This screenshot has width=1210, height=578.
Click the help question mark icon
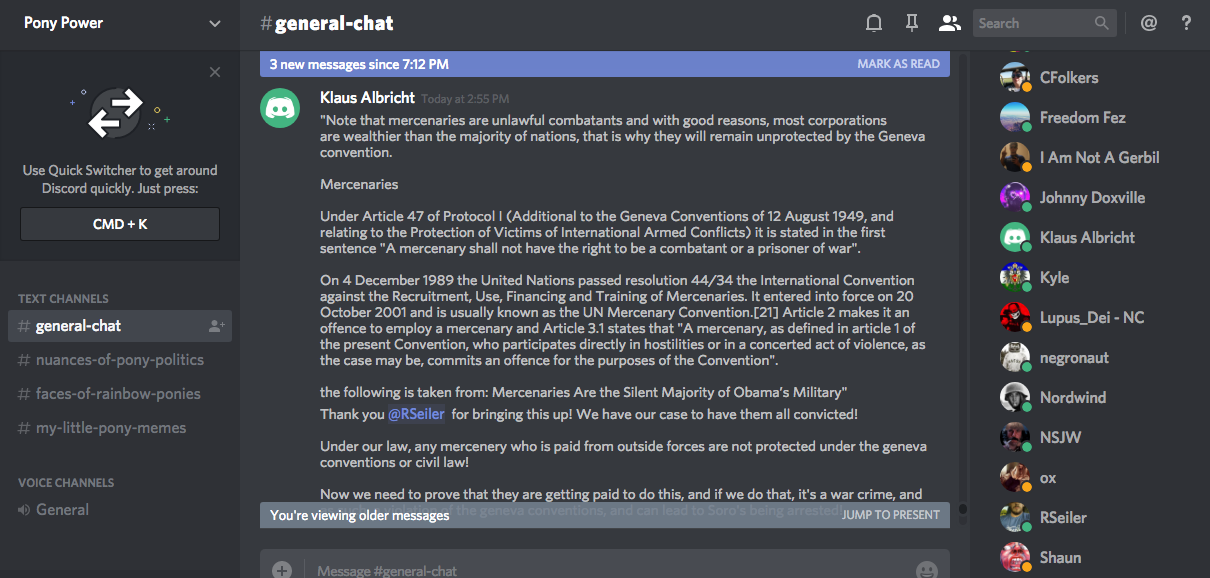point(1186,23)
